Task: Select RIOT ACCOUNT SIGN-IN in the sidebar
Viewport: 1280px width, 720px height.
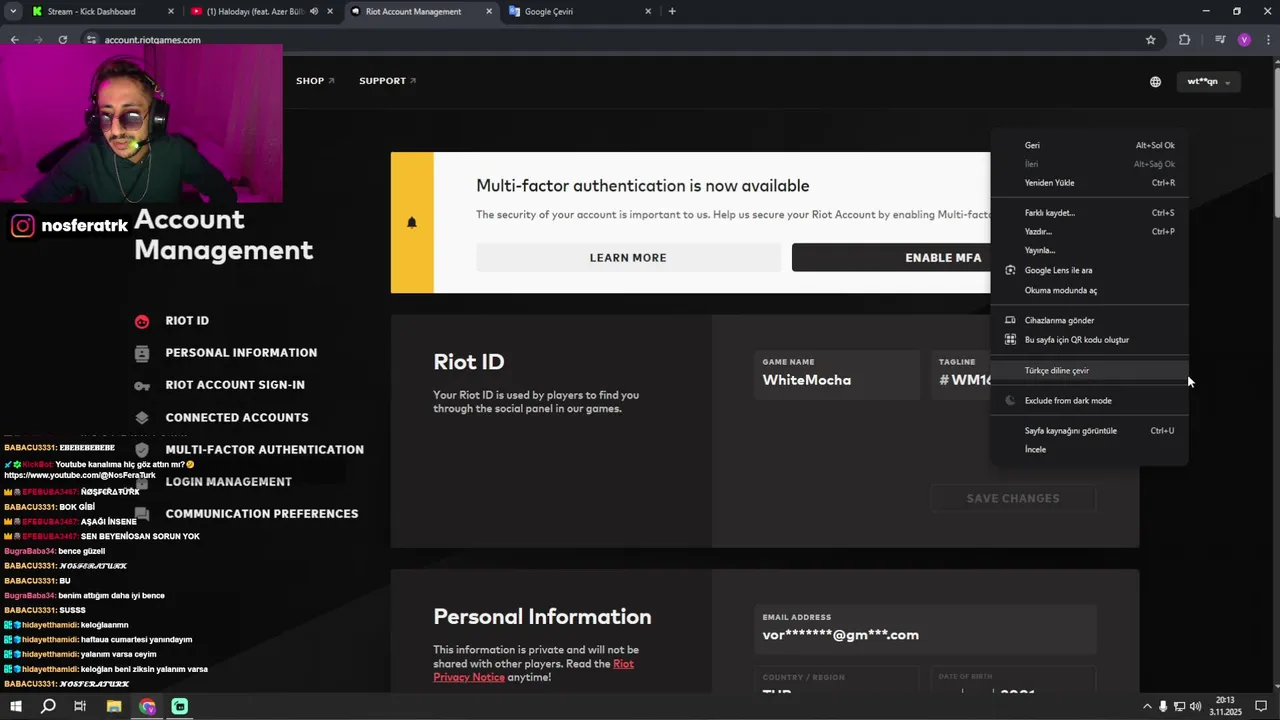Action: click(235, 385)
